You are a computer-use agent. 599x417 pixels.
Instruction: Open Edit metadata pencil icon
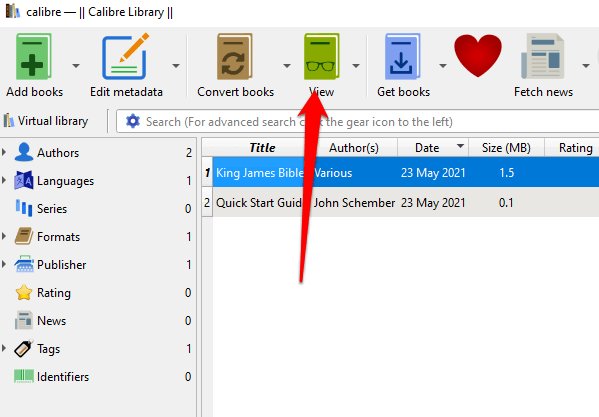click(x=126, y=57)
